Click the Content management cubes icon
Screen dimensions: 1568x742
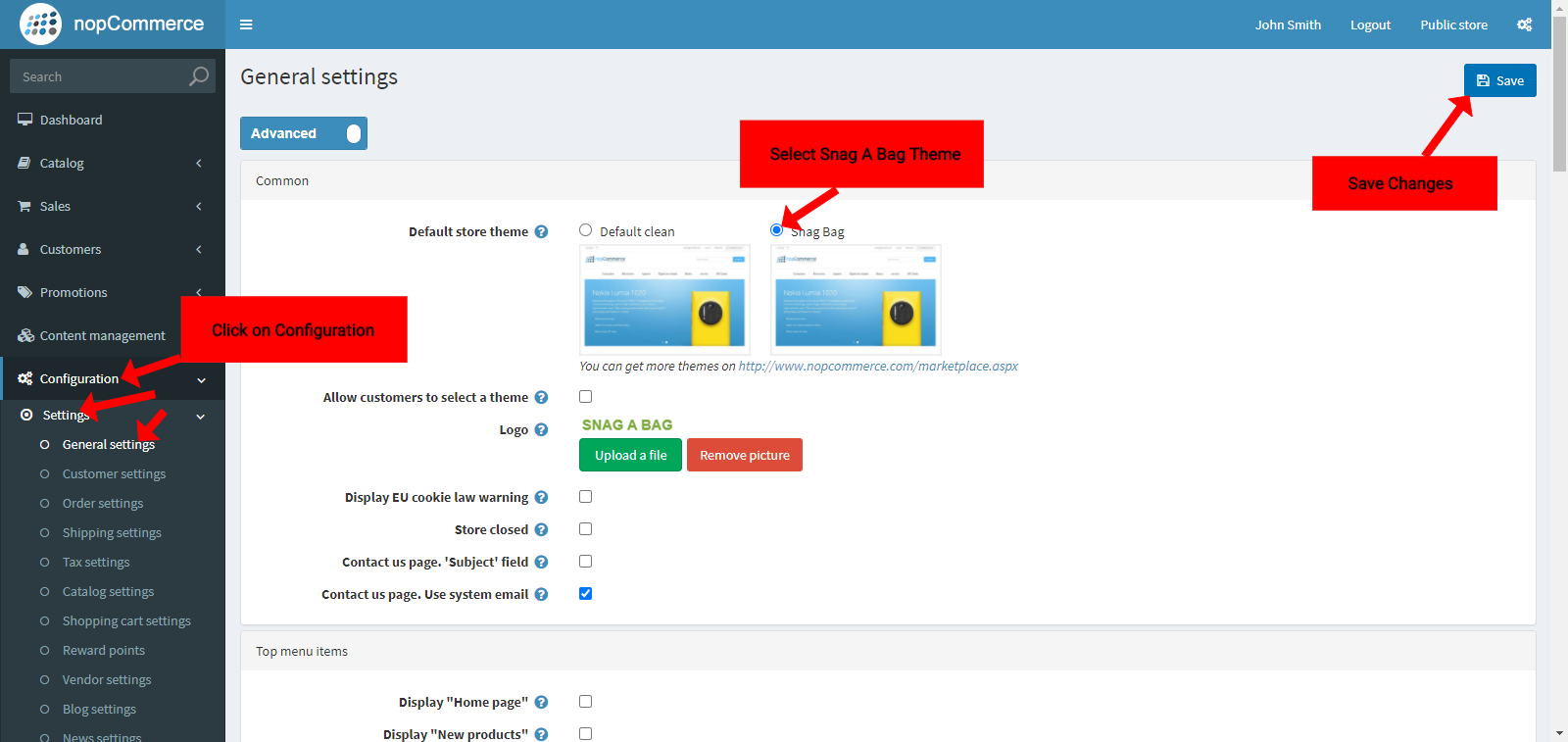(25, 335)
